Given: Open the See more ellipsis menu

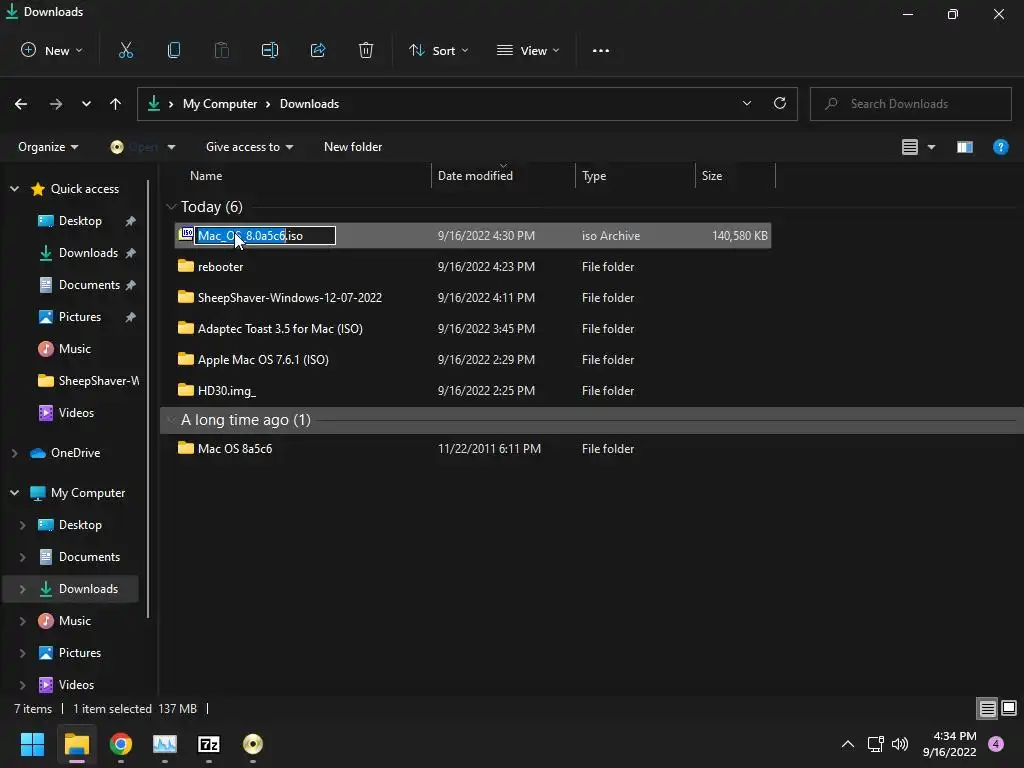Looking at the screenshot, I should (601, 50).
